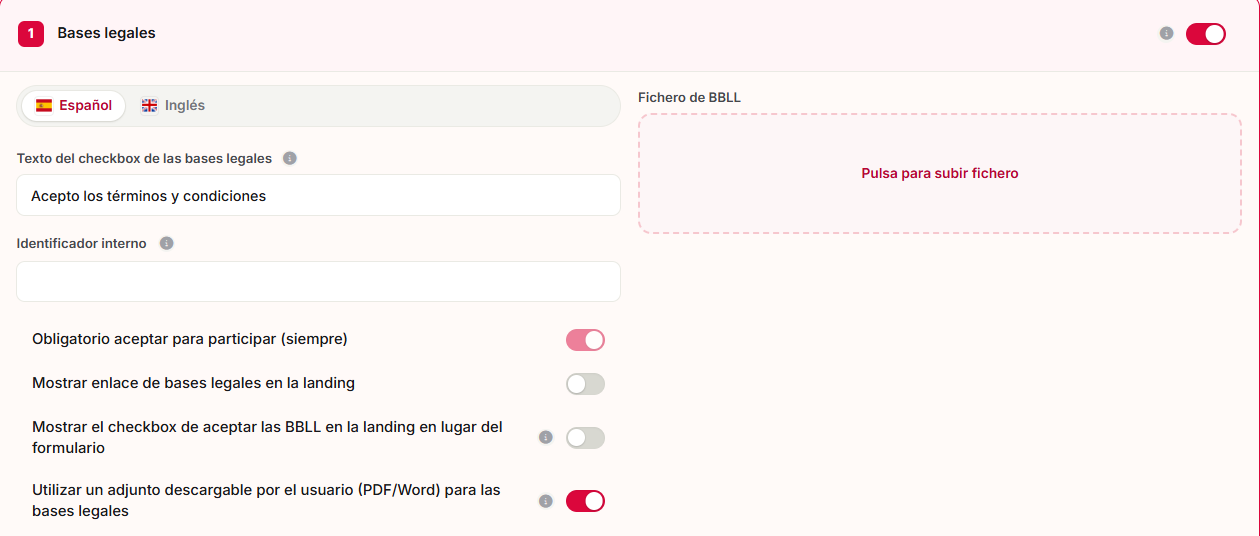Screen dimensions: 1260x536
Task: Click the red number 1 badge
Action: point(31,33)
